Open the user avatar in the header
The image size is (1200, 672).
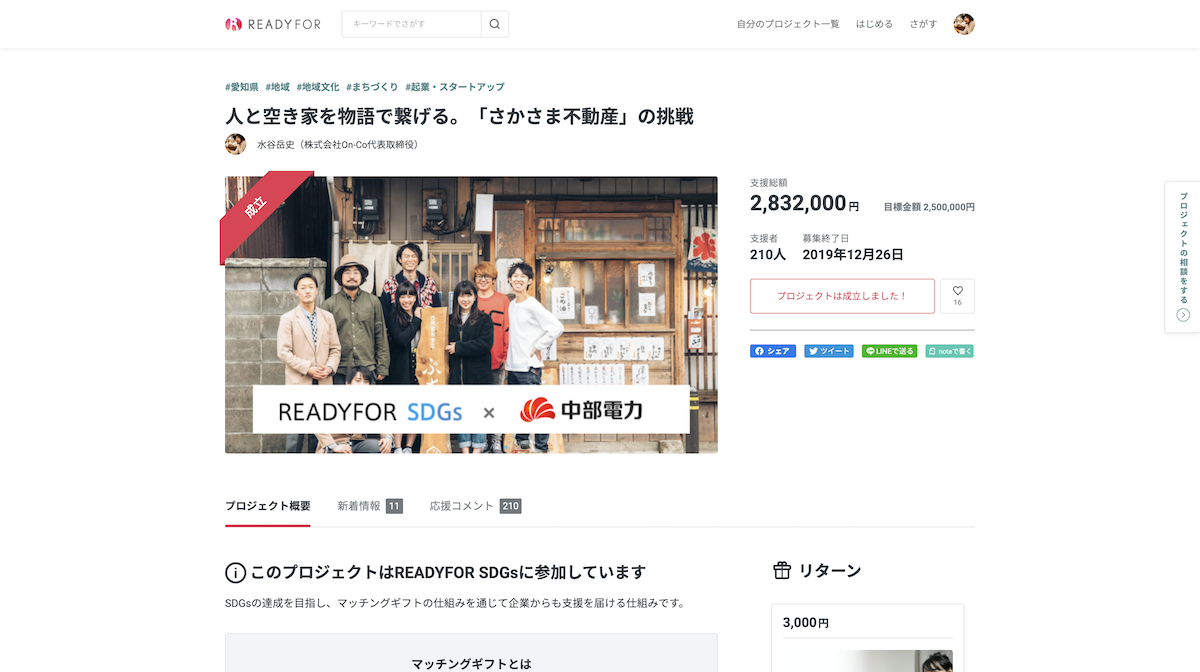pyautogui.click(x=964, y=24)
